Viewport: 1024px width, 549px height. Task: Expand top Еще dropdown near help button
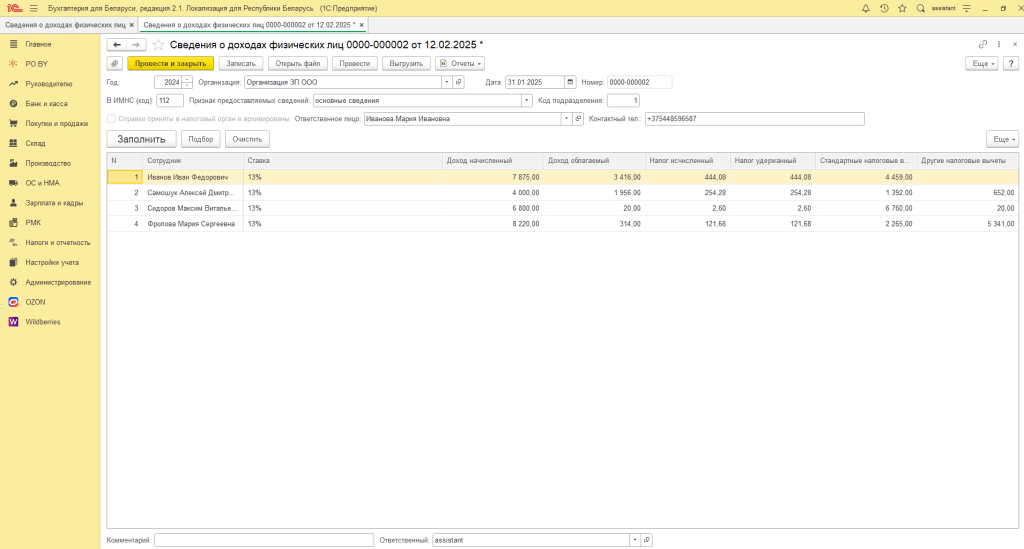pos(982,64)
